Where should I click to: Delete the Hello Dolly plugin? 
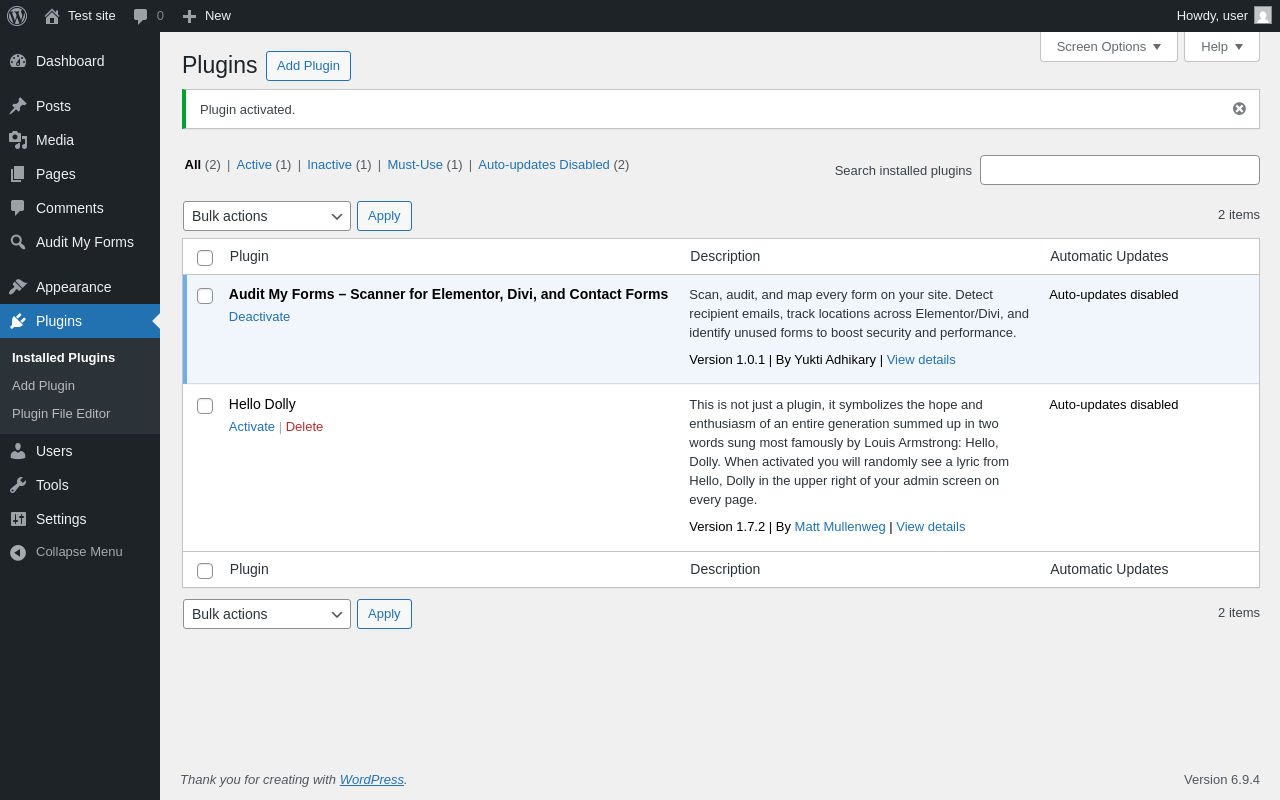(x=304, y=427)
